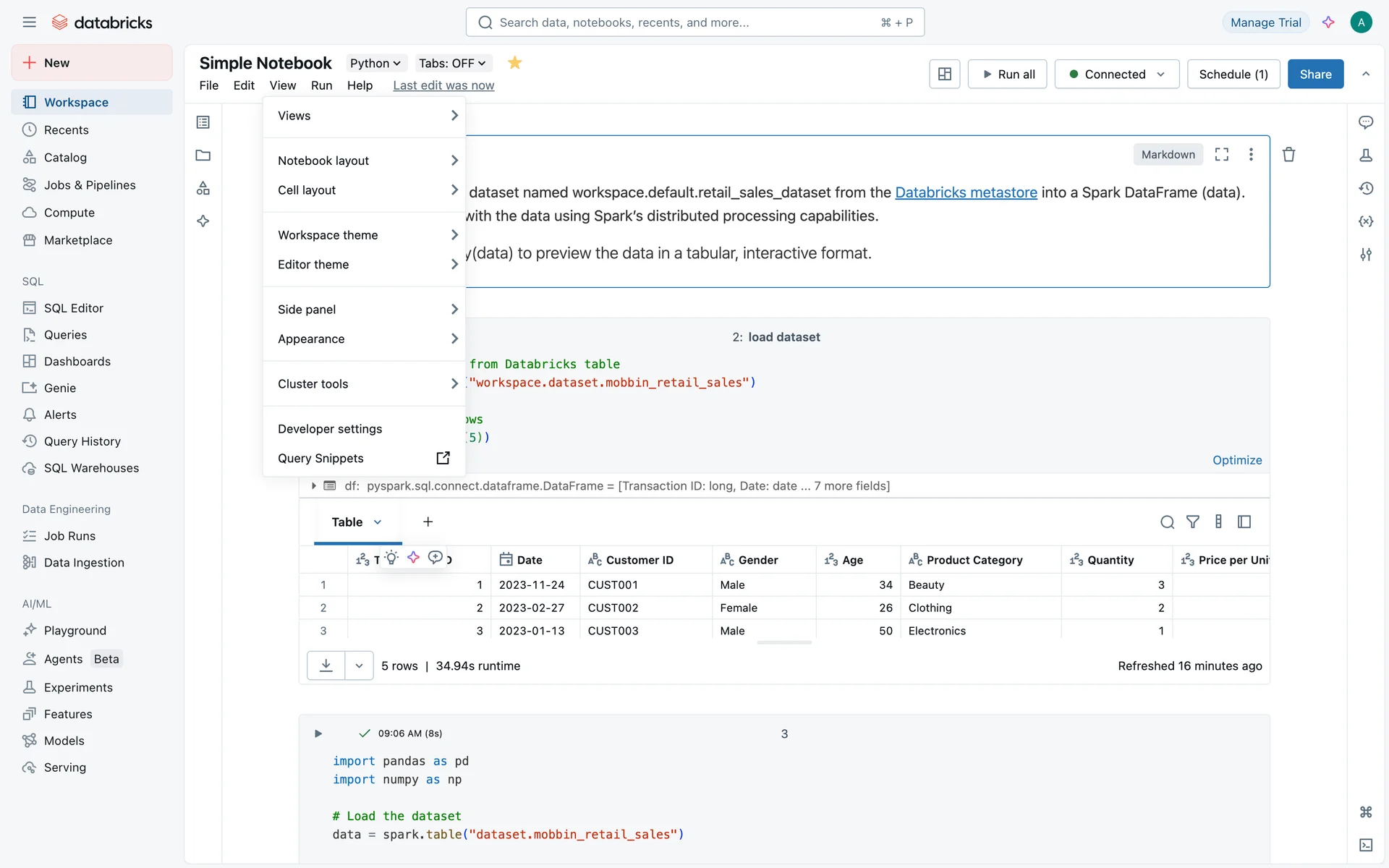Image resolution: width=1389 pixels, height=868 pixels.
Task: Download the table results
Action: click(326, 665)
